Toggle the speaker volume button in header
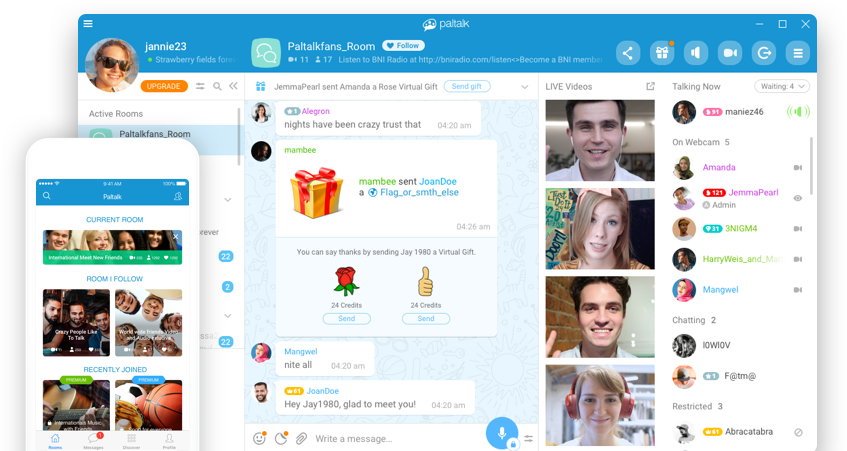 [695, 53]
